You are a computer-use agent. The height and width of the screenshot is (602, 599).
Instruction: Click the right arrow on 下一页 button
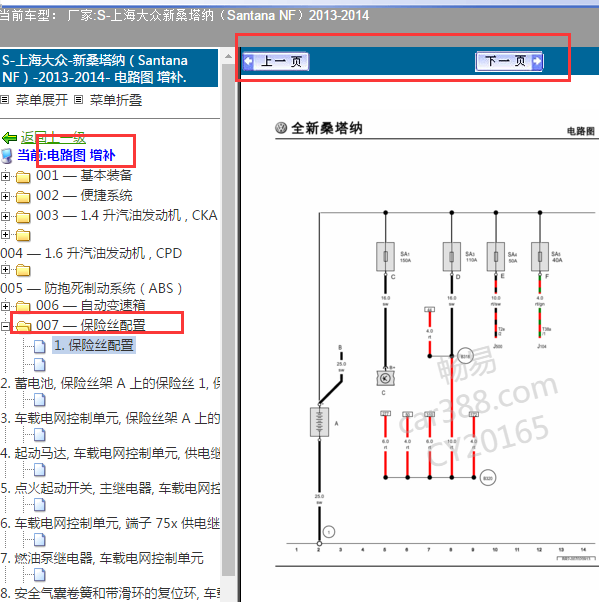[537, 61]
